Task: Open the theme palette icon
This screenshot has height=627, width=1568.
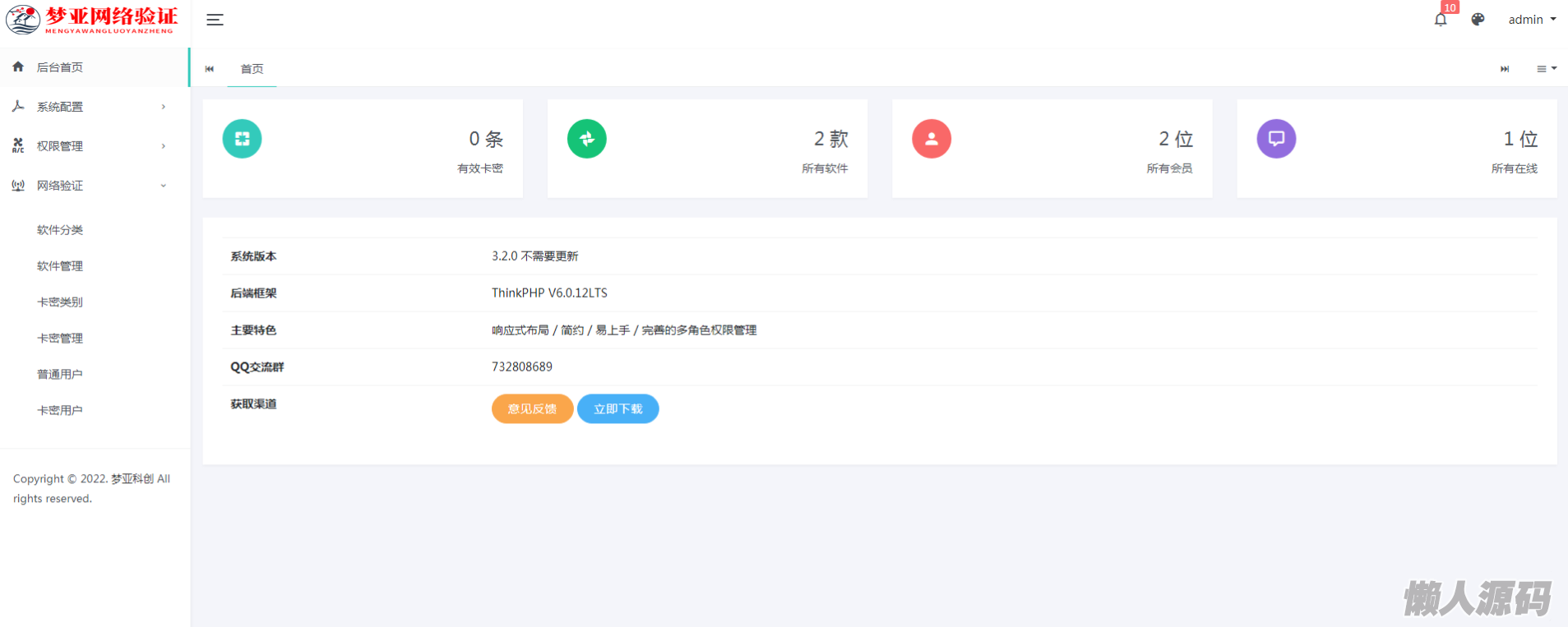Action: coord(1478,20)
